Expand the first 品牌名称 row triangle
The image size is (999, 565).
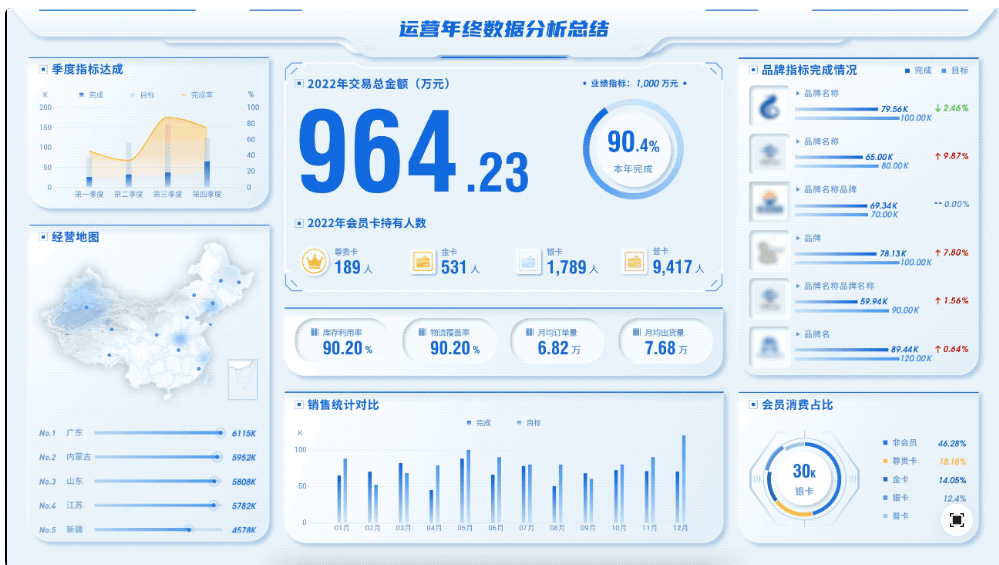click(x=798, y=94)
